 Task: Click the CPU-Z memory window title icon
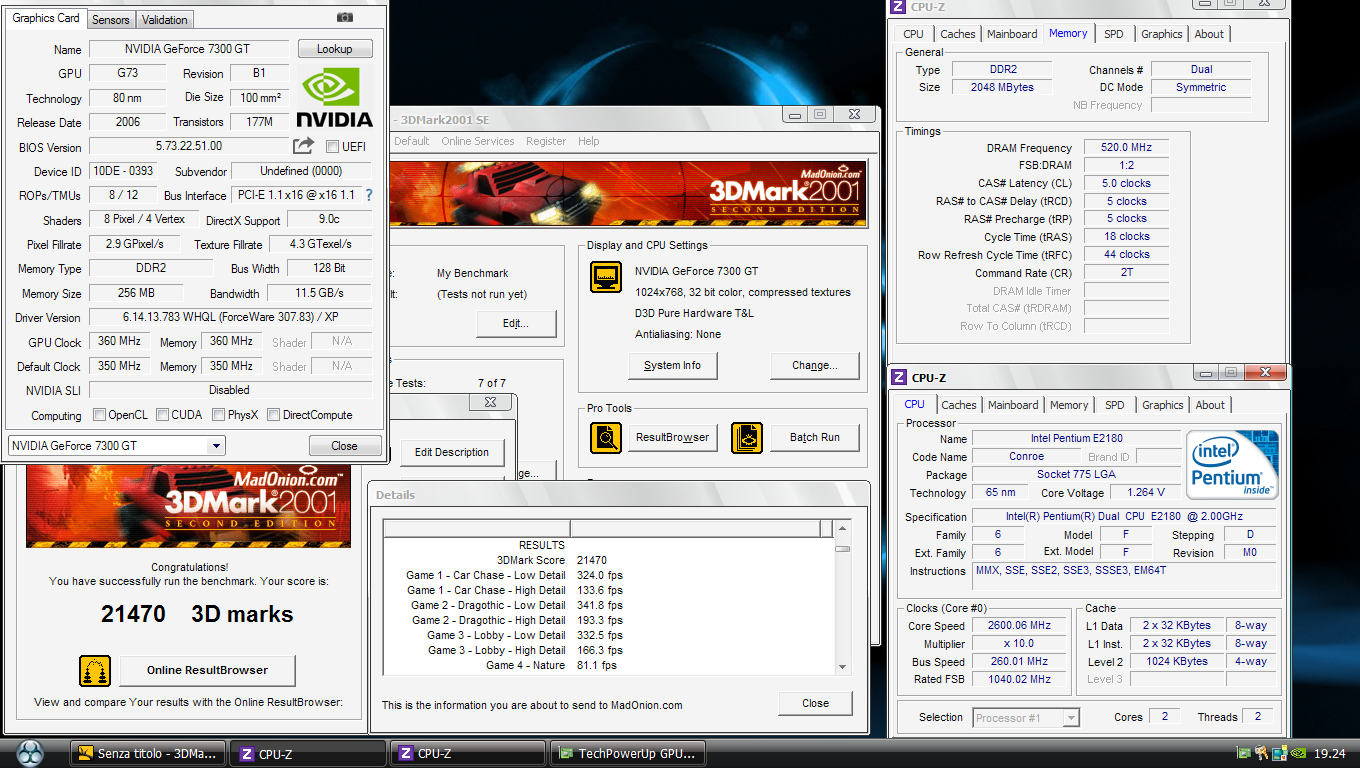click(898, 7)
